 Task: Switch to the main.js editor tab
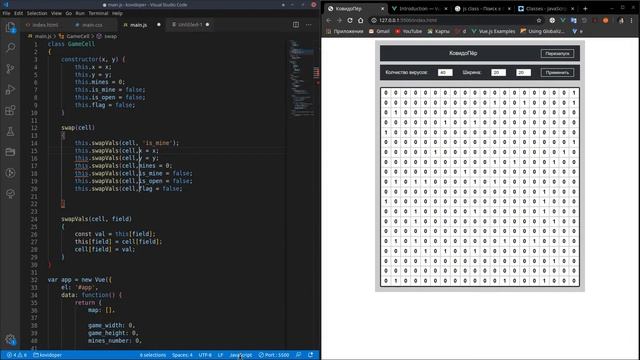(x=142, y=25)
